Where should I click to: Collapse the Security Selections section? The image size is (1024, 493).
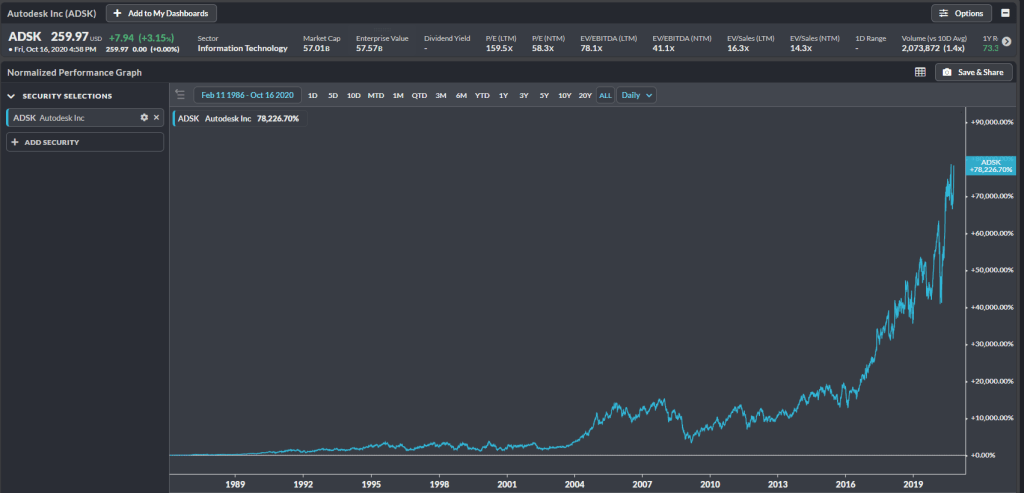point(11,96)
